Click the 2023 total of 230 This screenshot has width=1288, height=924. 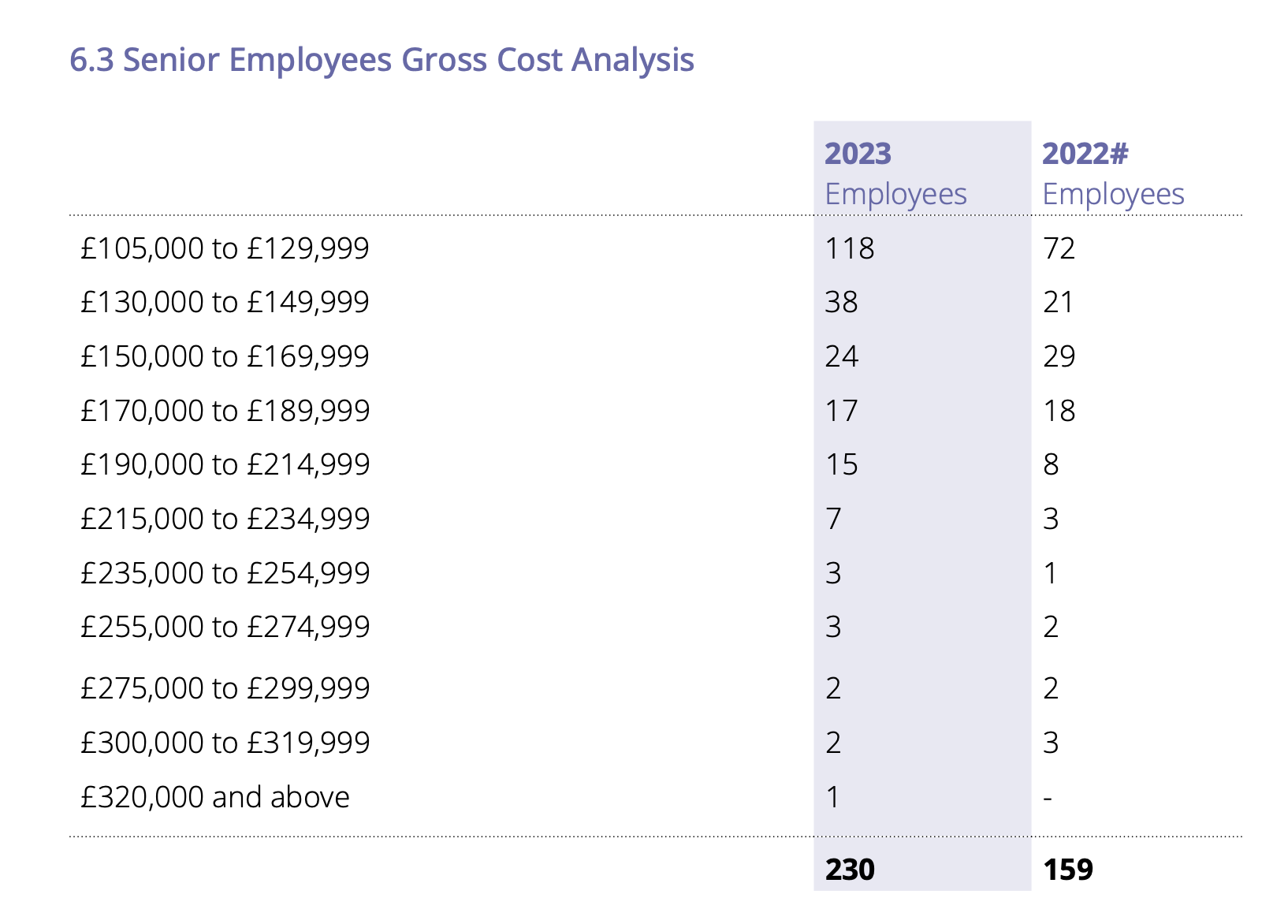click(x=850, y=870)
